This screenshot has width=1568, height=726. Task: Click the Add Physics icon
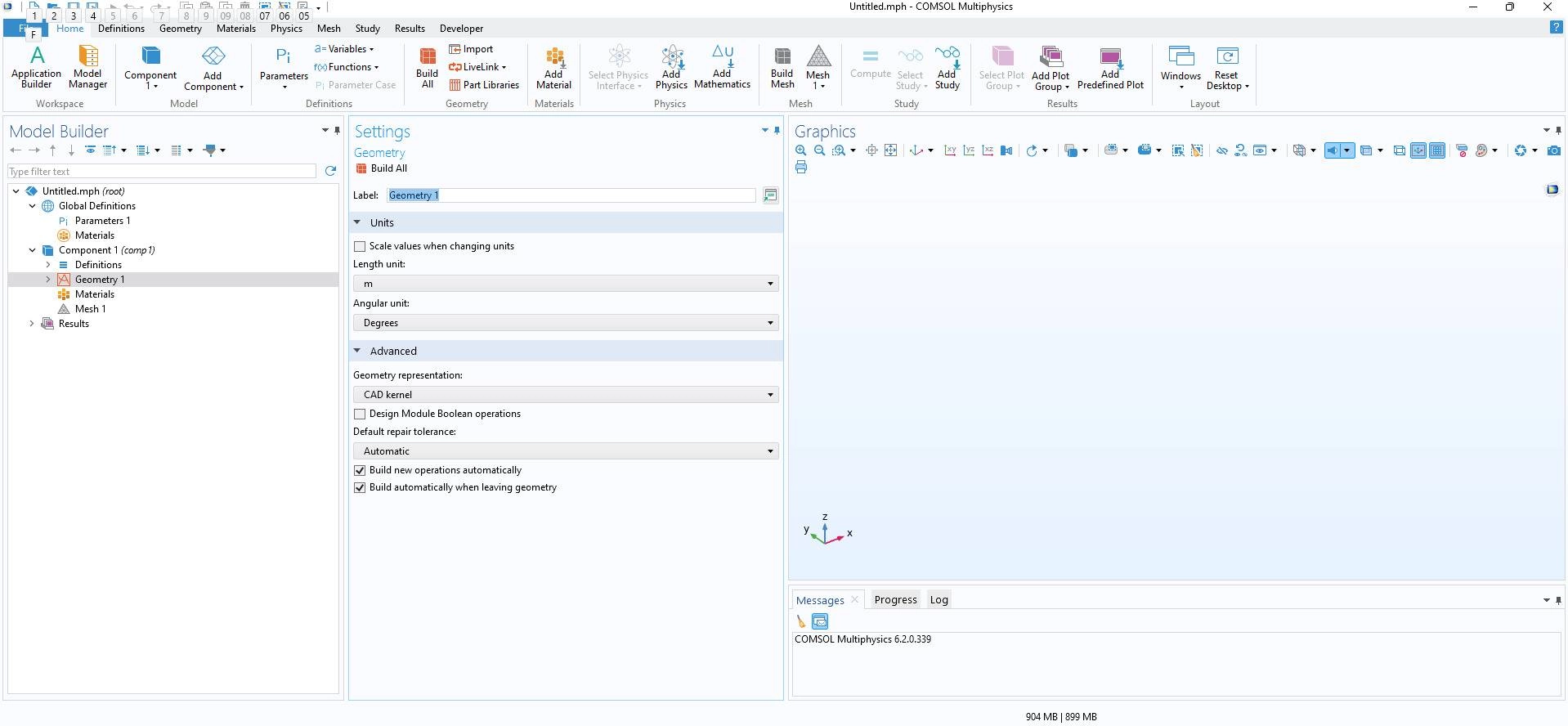671,67
